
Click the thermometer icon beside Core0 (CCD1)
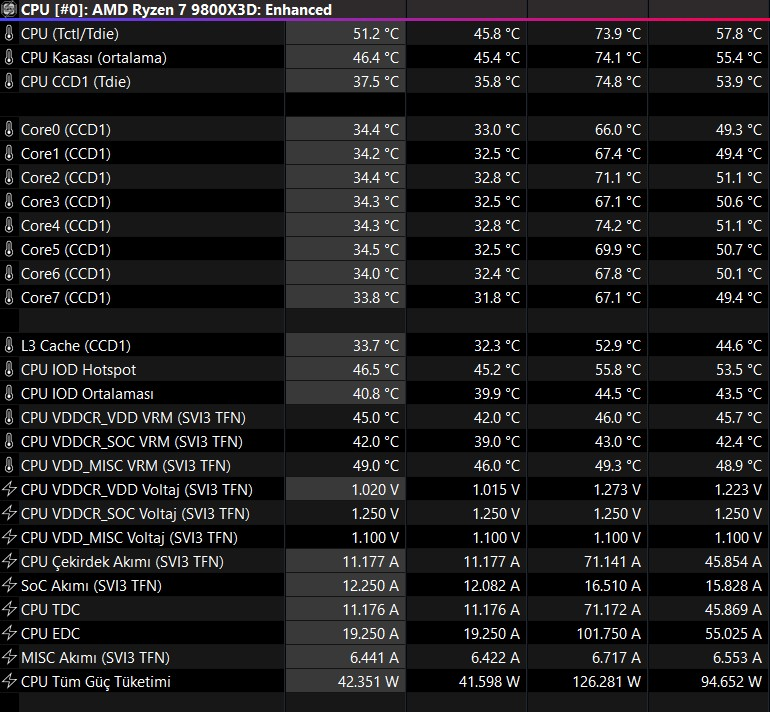9,130
